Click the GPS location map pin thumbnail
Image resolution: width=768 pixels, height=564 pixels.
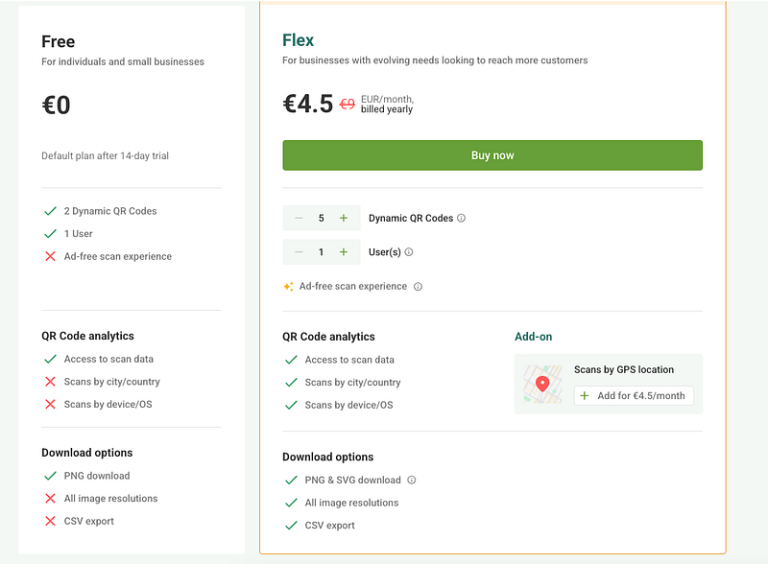point(543,384)
